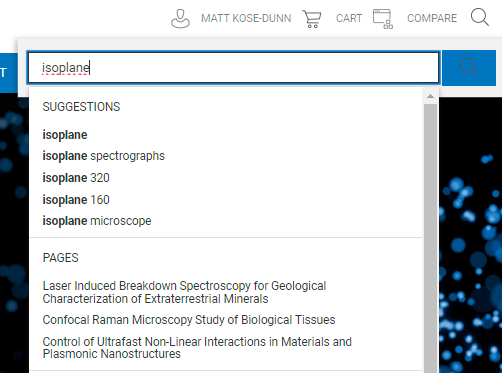Select 'isoplane 320' suggestion
Viewport: 502px width, 373px height.
[x=76, y=178]
